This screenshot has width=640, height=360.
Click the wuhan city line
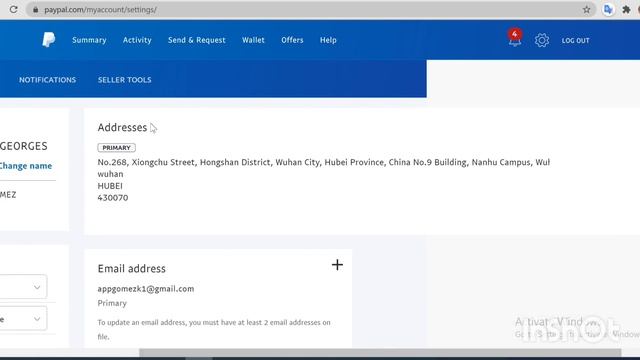[110, 174]
